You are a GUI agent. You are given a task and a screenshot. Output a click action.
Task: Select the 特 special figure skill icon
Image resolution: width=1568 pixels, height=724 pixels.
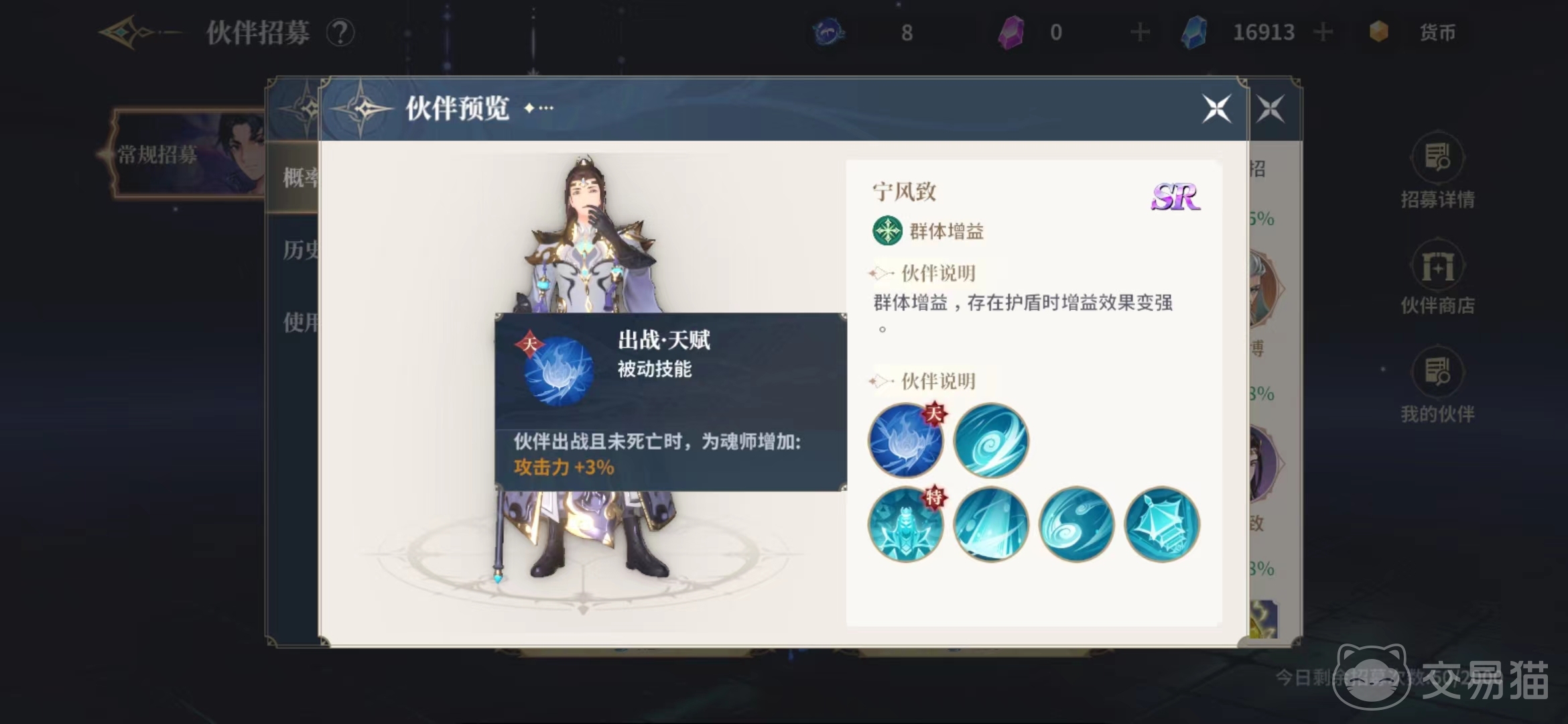905,524
